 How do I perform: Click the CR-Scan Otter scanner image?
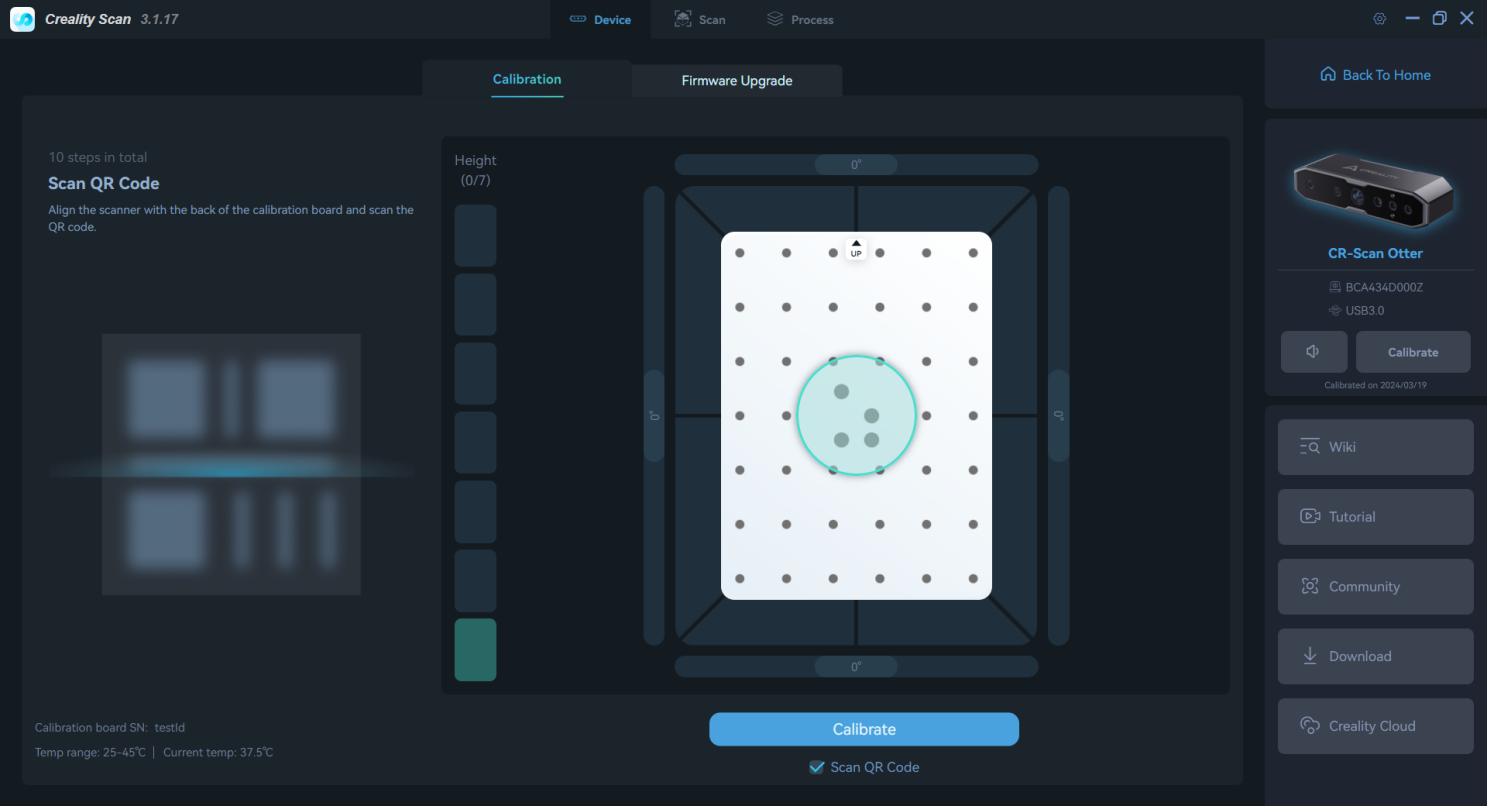click(1375, 190)
